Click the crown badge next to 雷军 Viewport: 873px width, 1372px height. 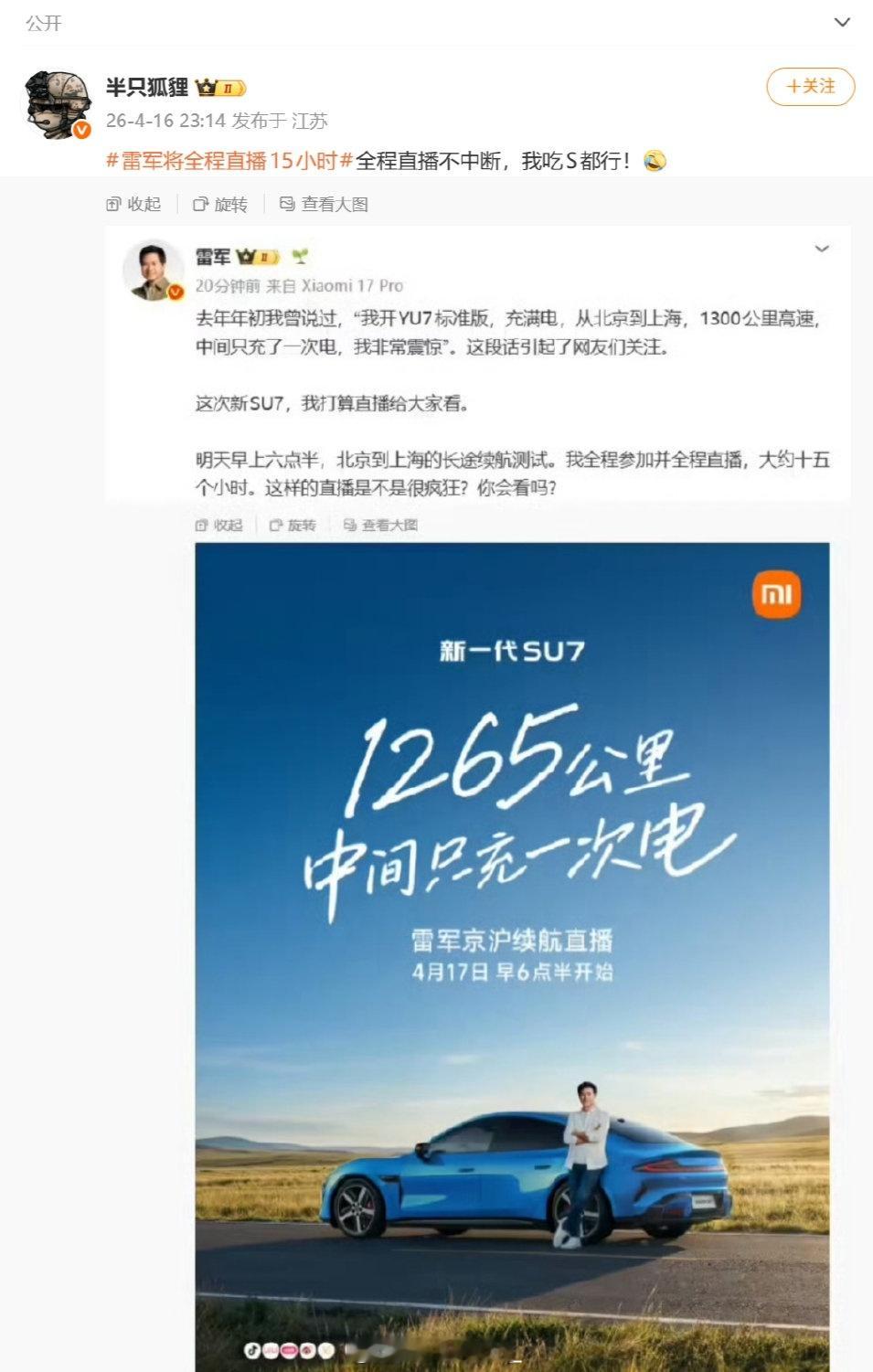point(257,257)
